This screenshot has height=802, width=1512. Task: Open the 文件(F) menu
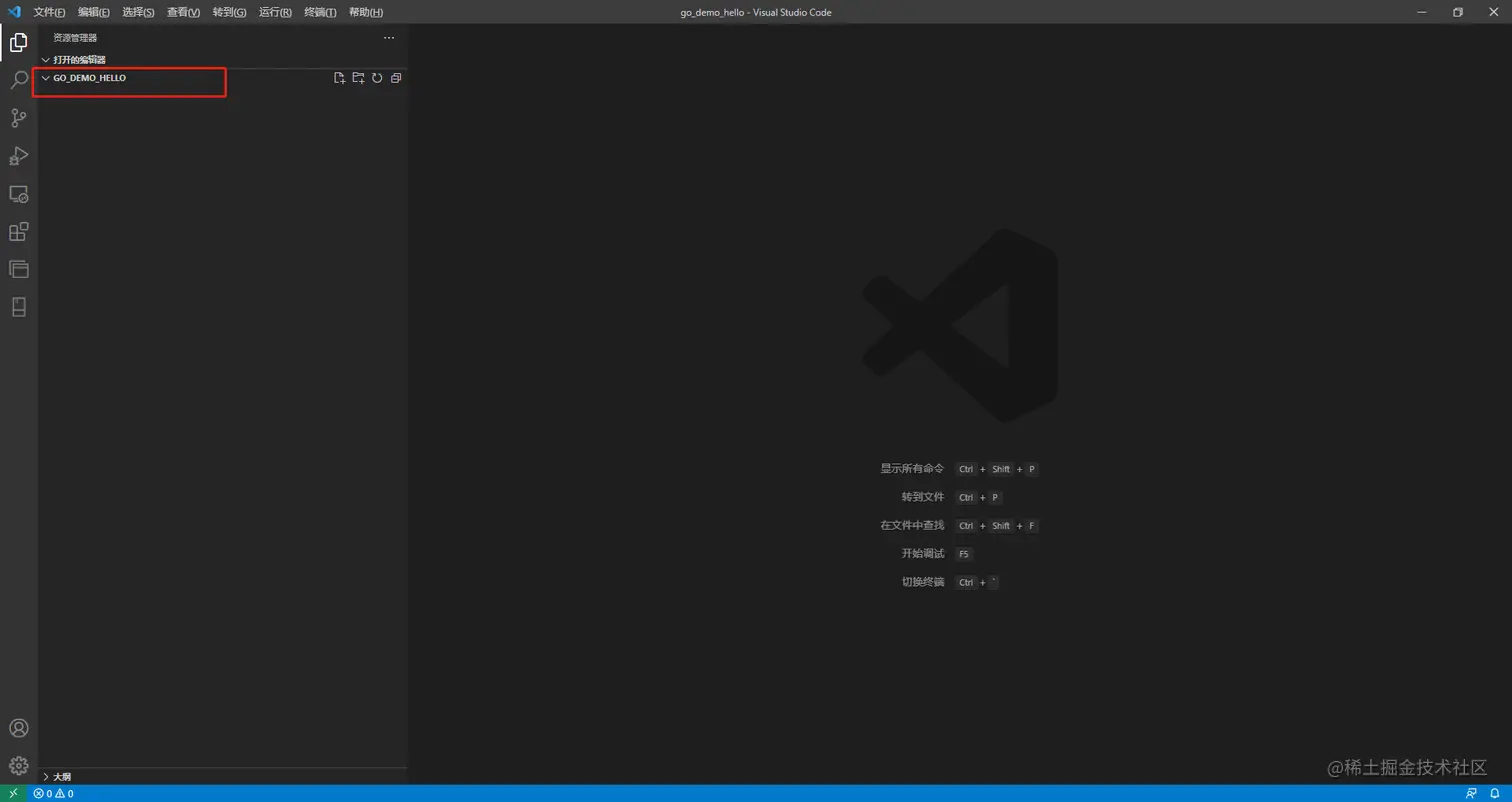[x=49, y=12]
